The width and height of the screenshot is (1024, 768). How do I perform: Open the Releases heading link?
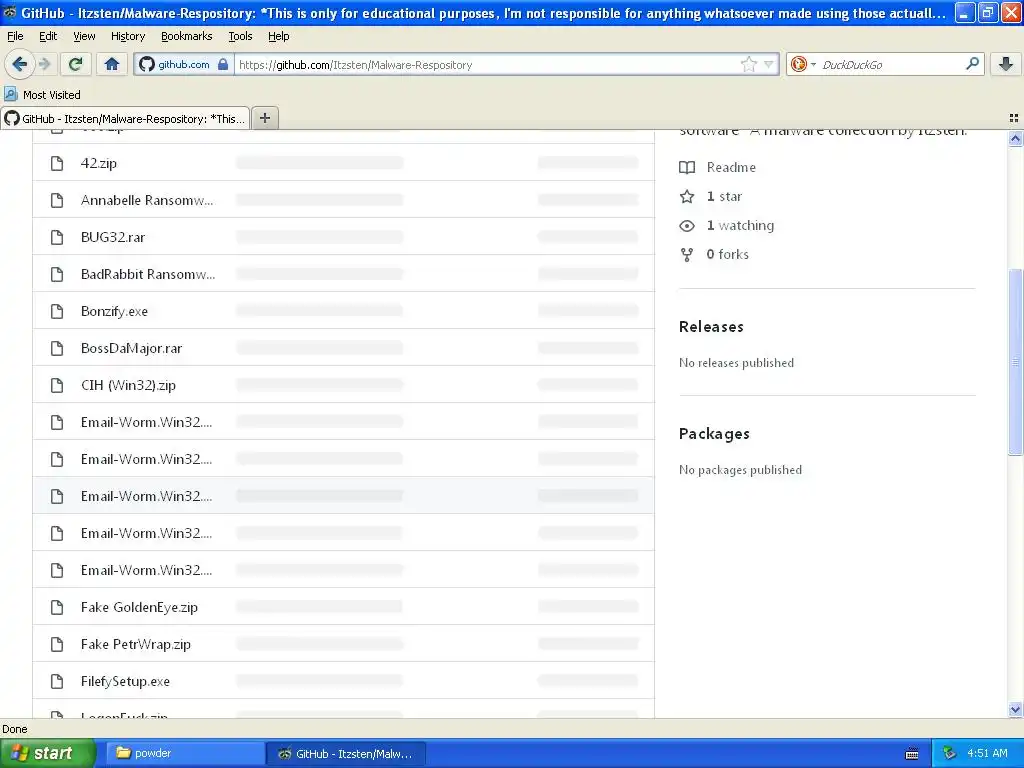[x=711, y=327]
